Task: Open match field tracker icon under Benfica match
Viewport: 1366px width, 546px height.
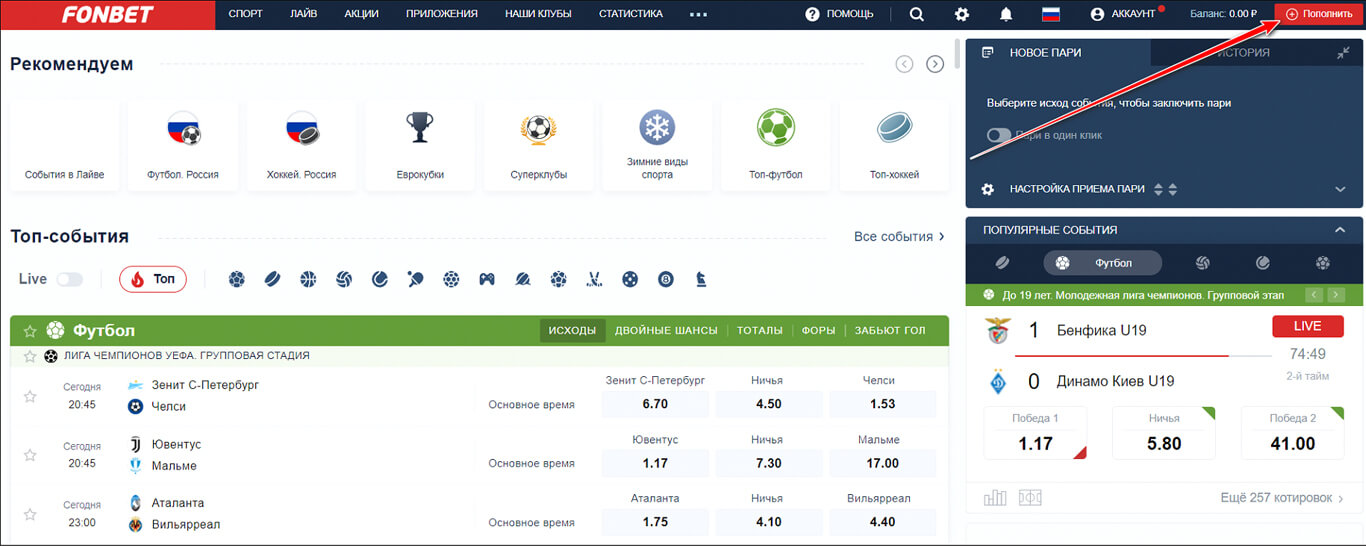Action: (1030, 497)
